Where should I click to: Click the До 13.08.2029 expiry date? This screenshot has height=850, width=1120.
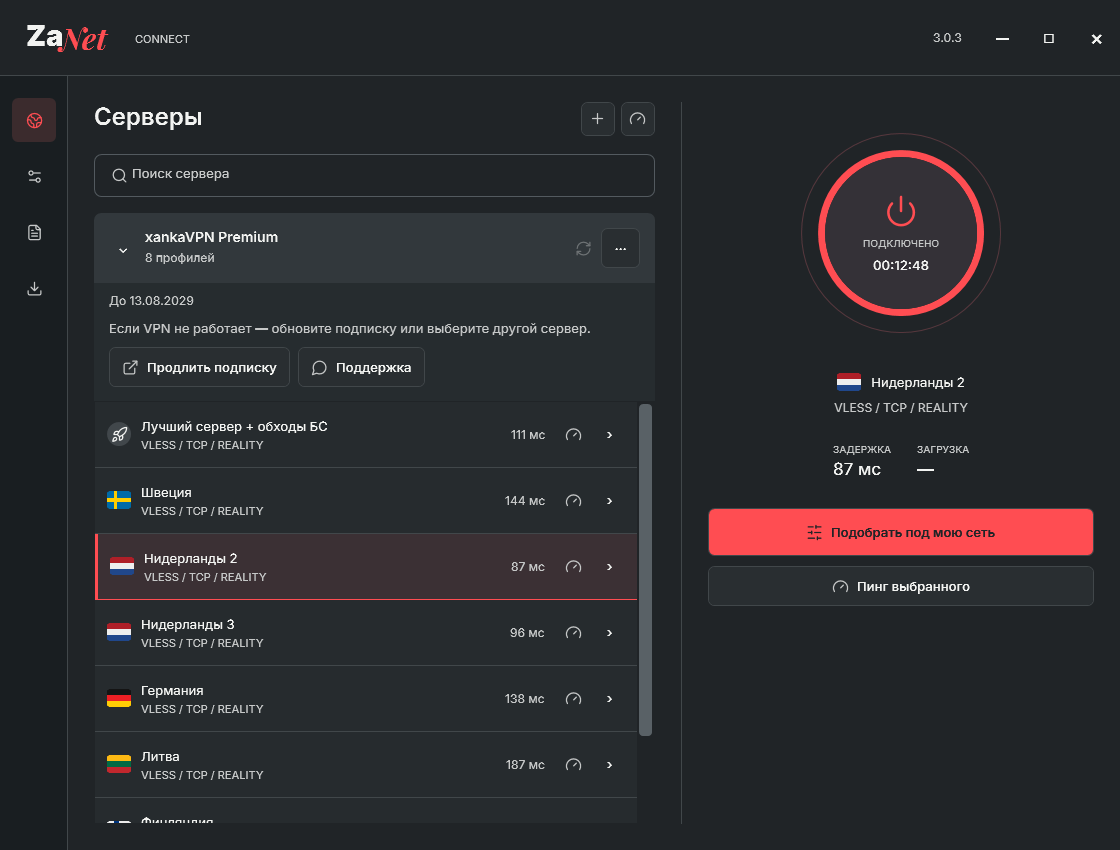point(151,301)
